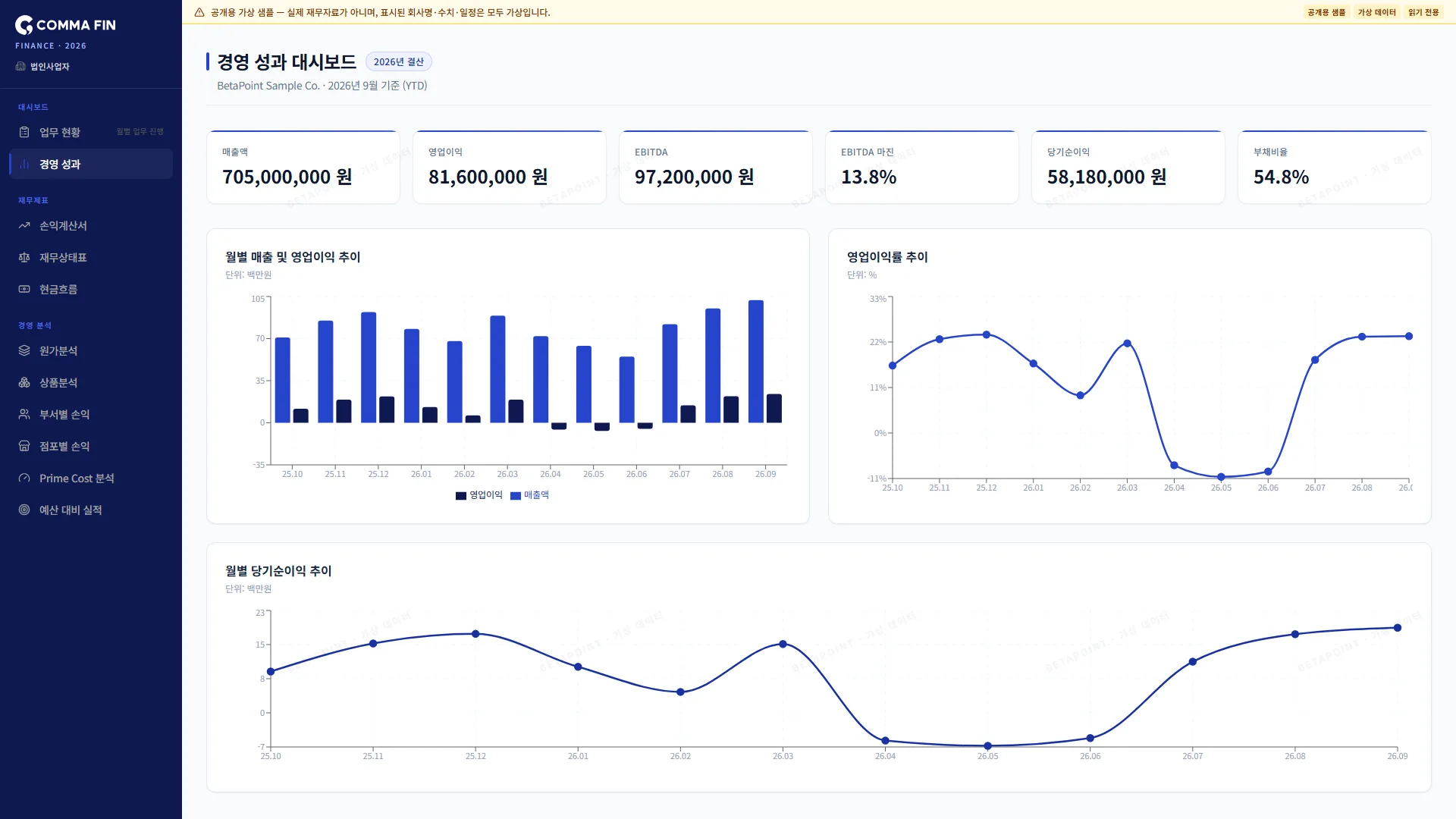Click the 97,200,000 원 EBITDA value

[695, 177]
